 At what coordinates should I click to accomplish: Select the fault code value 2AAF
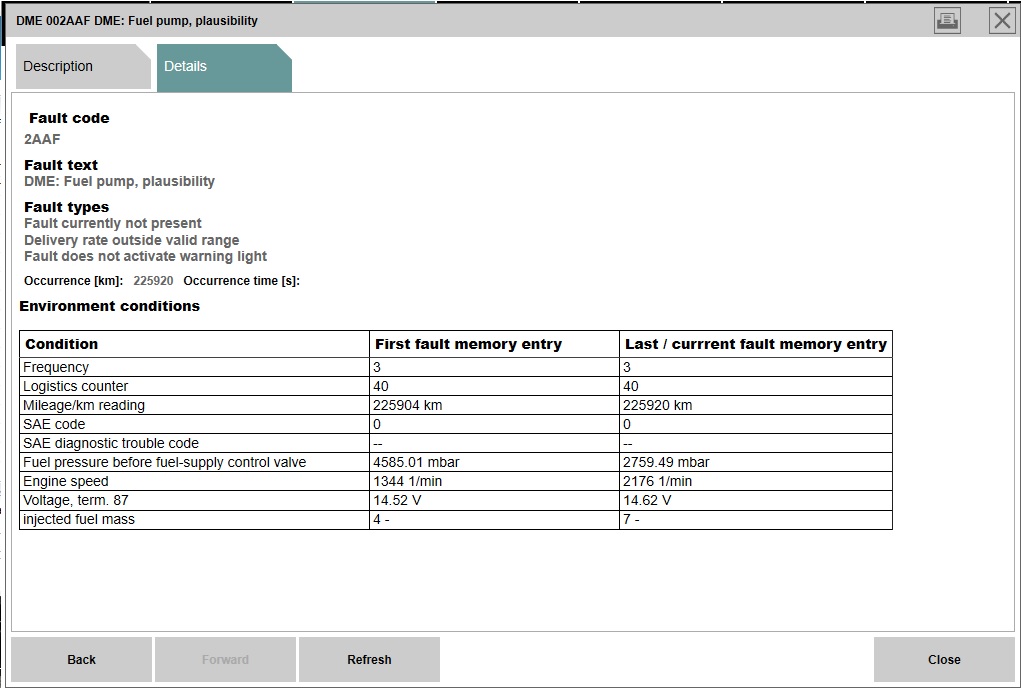point(42,139)
